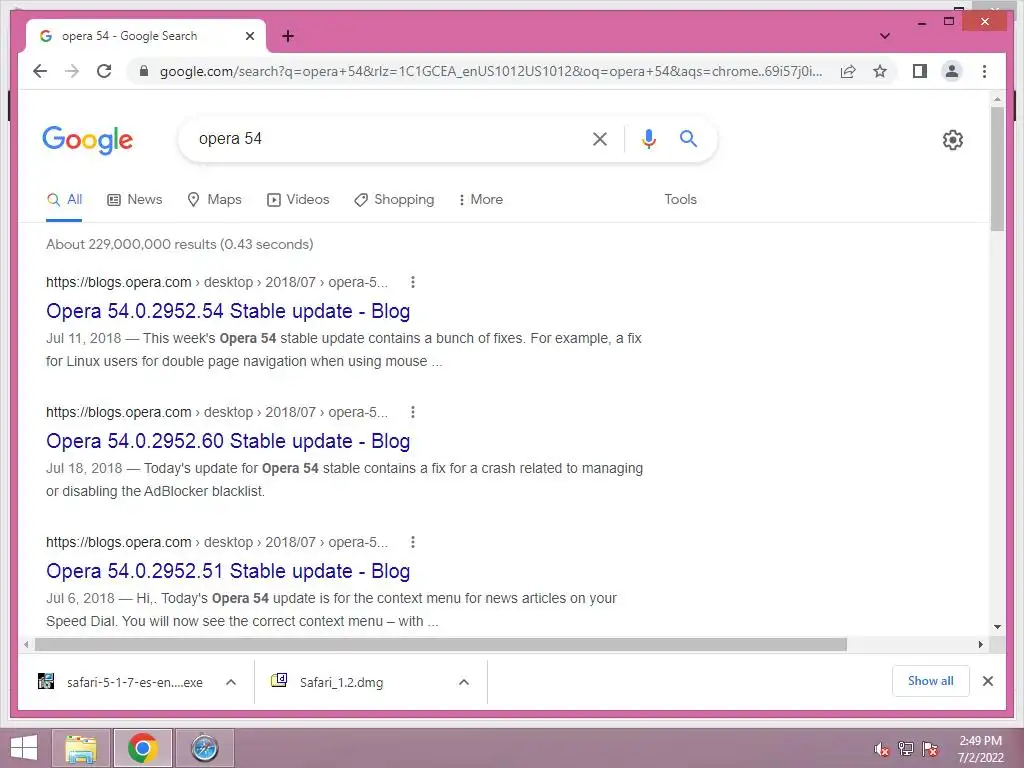Click the Google logo

[88, 140]
